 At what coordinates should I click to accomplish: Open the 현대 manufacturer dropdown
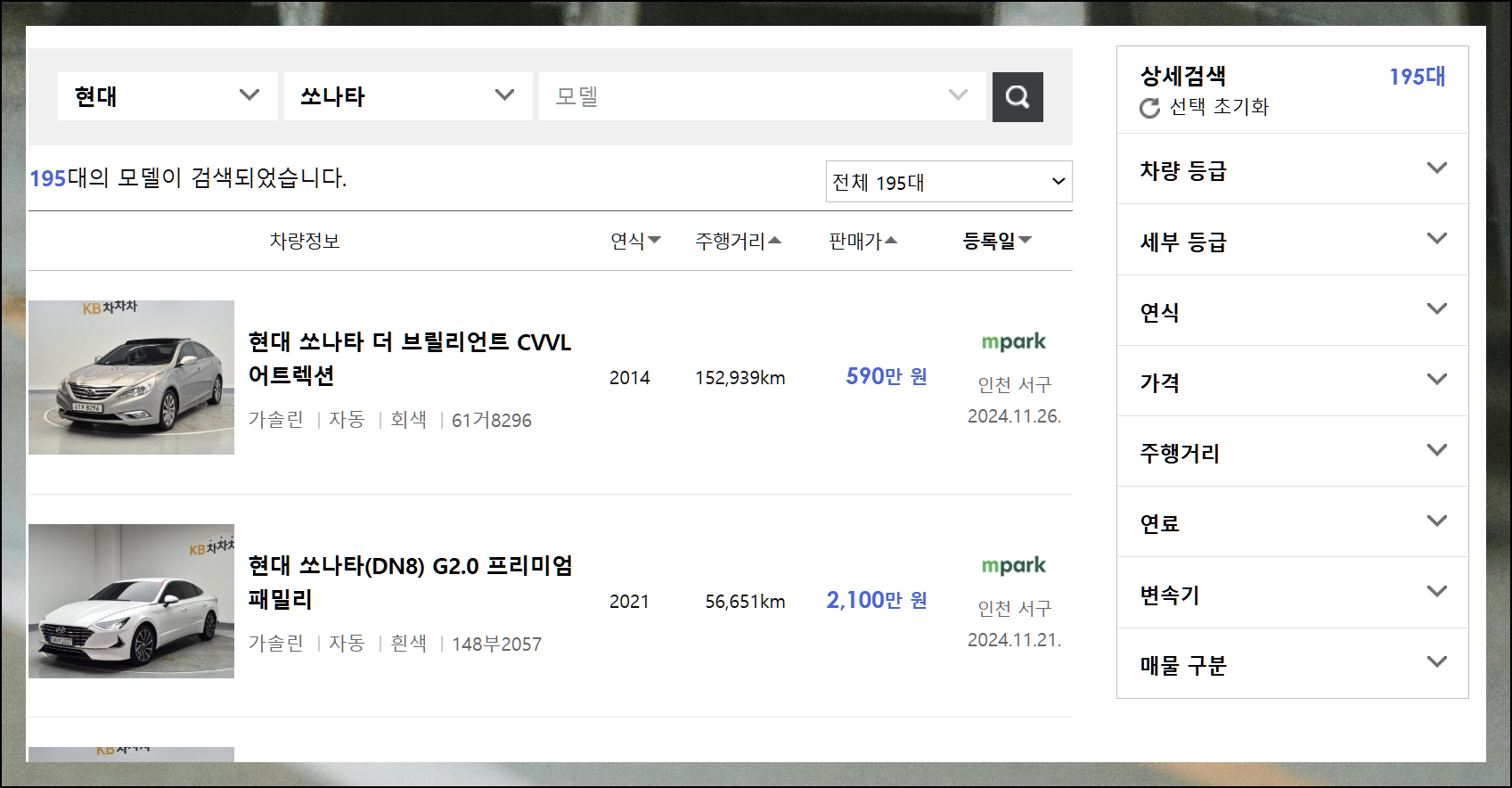point(168,96)
